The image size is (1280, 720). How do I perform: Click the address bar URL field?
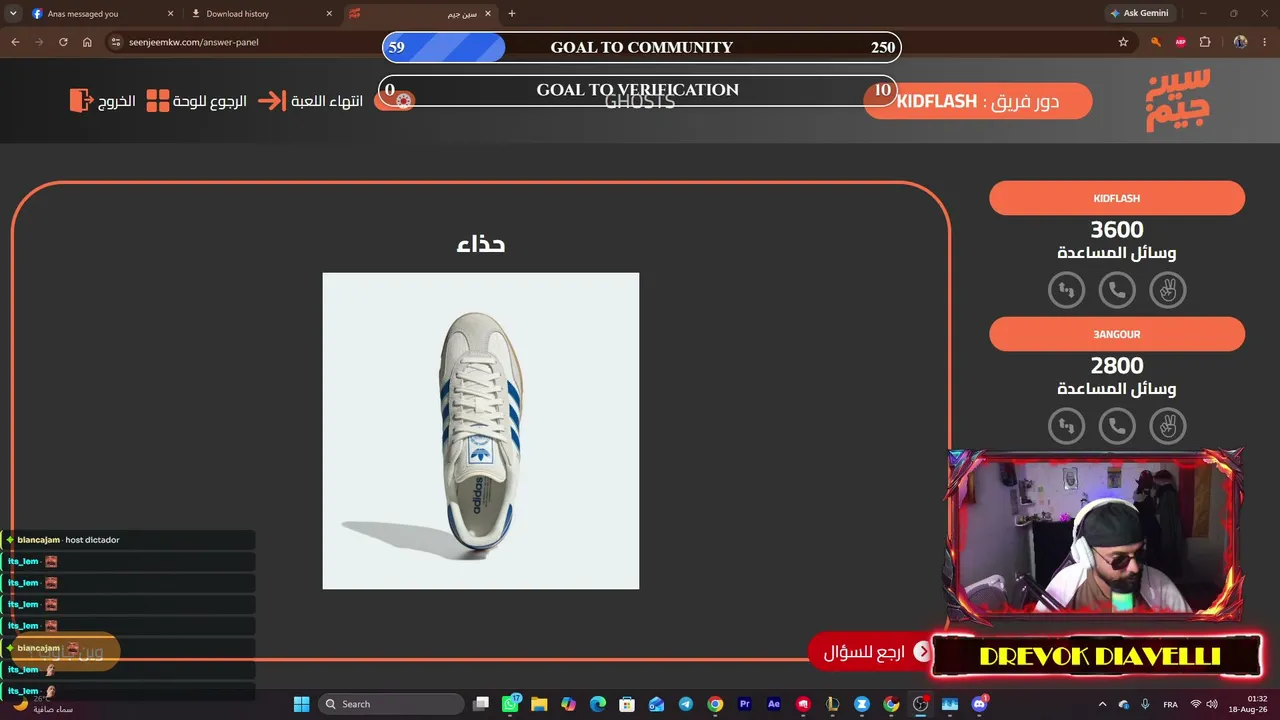(x=620, y=42)
